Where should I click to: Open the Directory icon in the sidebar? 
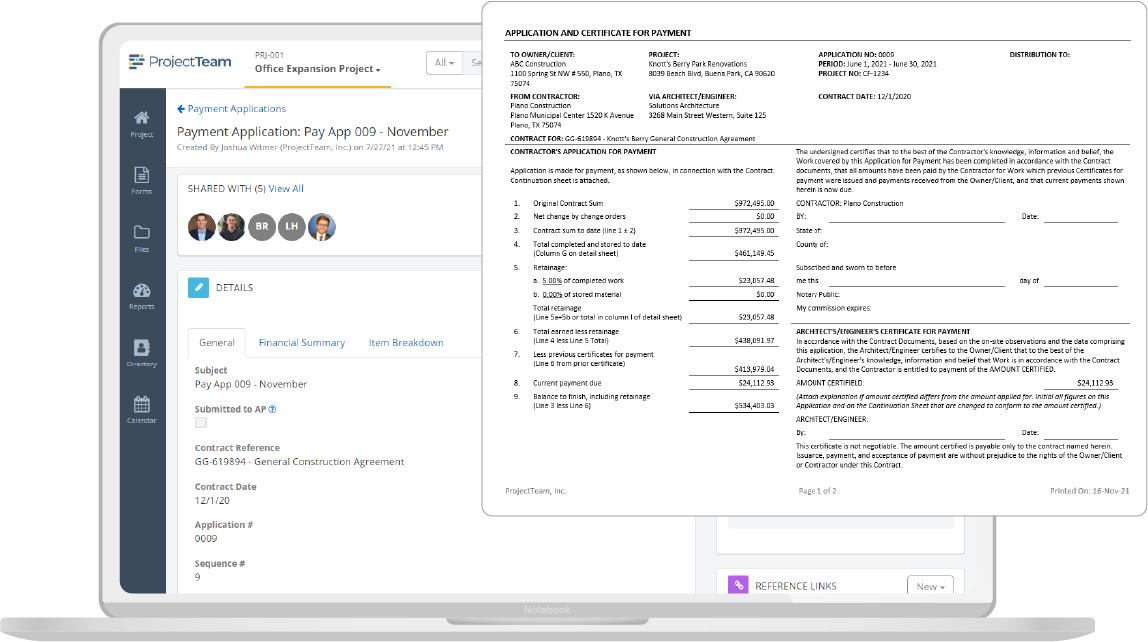coord(140,348)
